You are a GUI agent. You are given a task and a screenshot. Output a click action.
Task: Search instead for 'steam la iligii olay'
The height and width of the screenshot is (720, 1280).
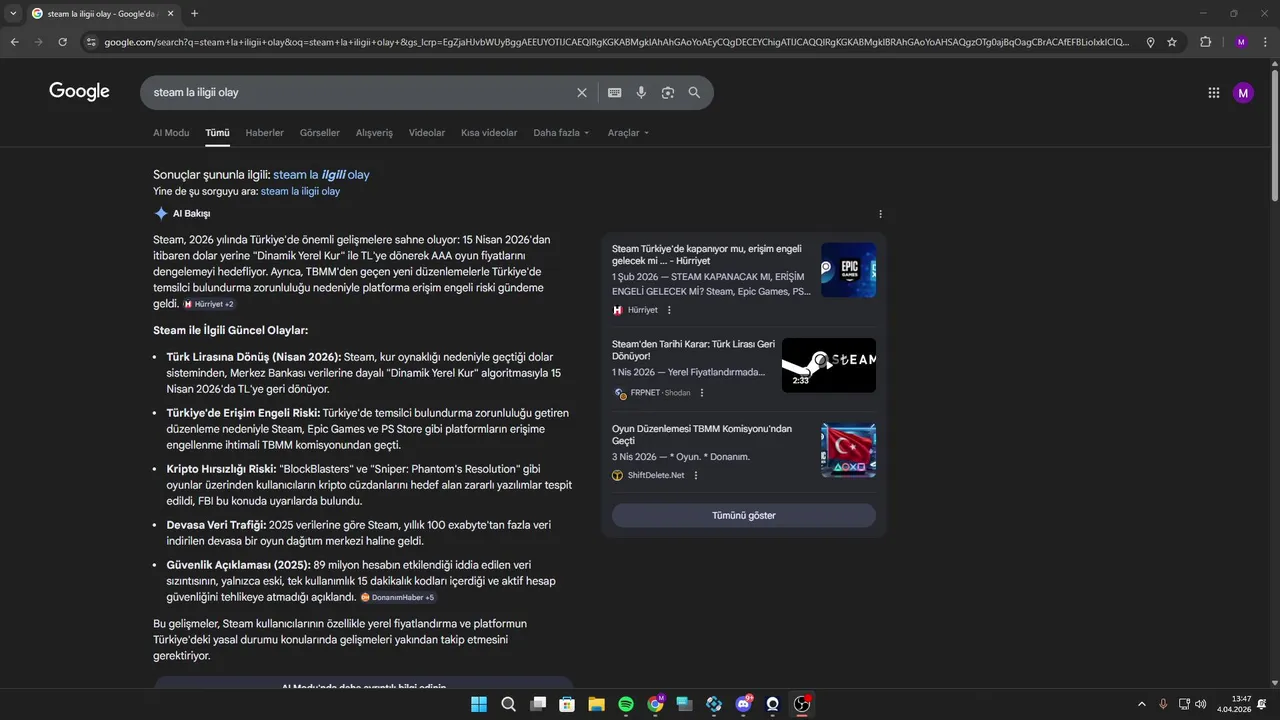[x=300, y=191]
